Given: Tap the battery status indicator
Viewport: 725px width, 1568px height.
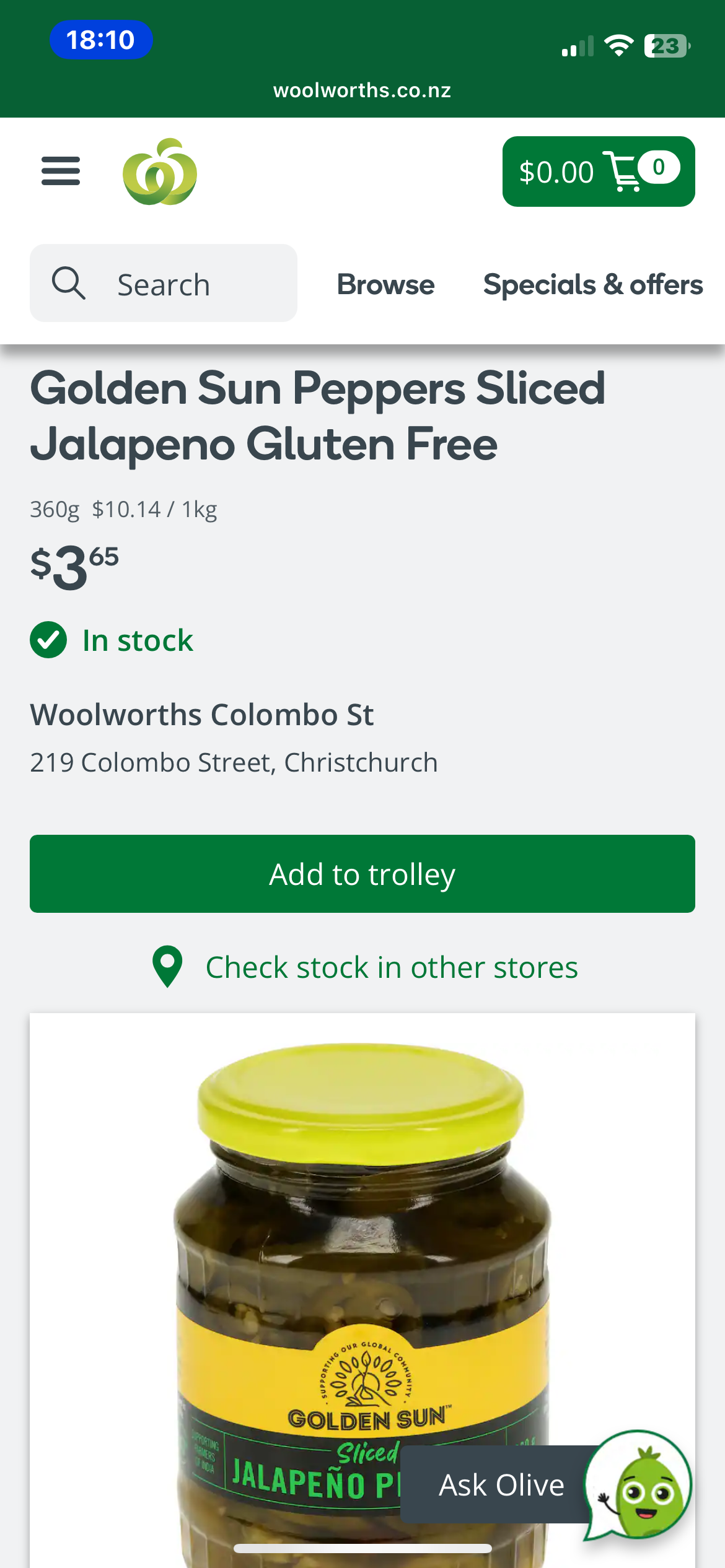Looking at the screenshot, I should [x=667, y=46].
